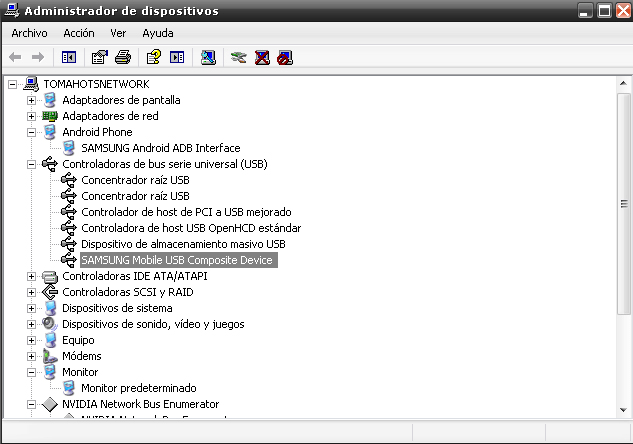633x444 pixels.
Task: Click the Help question mark icon
Action: tap(153, 57)
